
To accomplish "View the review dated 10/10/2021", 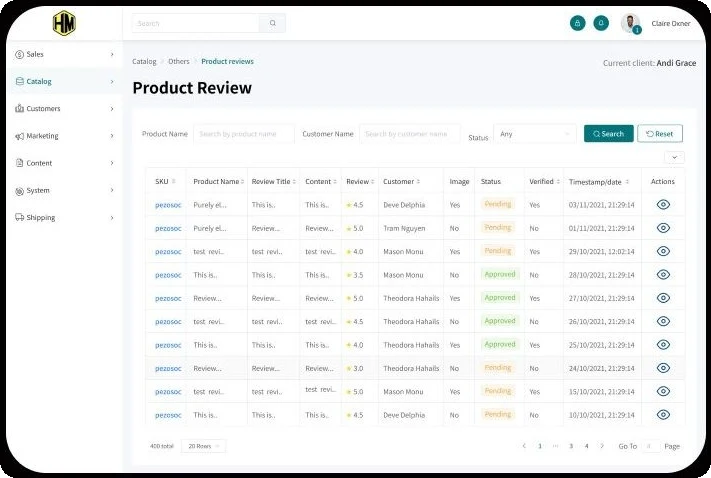I will tap(663, 415).
